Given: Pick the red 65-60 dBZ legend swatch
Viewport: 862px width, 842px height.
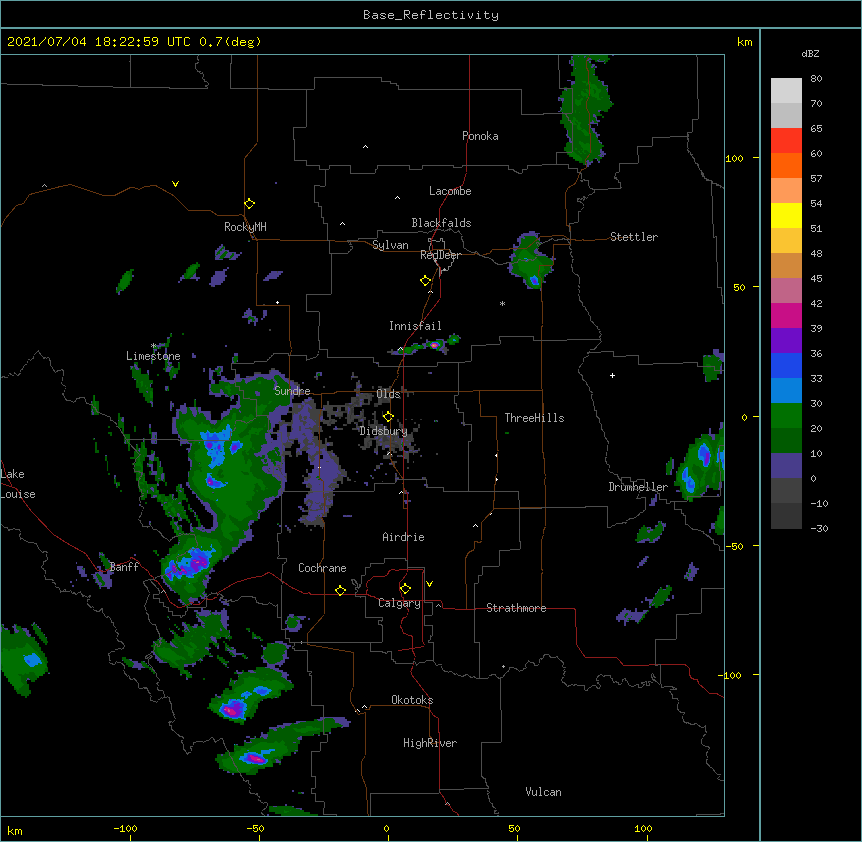Looking at the screenshot, I should click(786, 141).
